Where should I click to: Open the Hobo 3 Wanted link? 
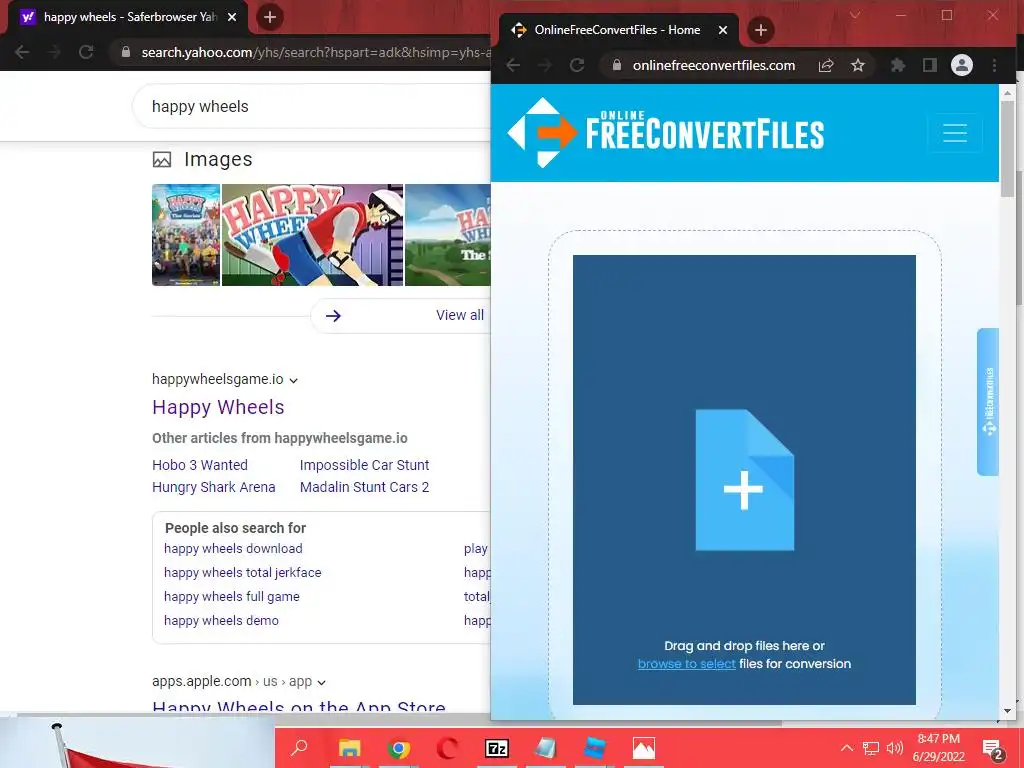(200, 465)
